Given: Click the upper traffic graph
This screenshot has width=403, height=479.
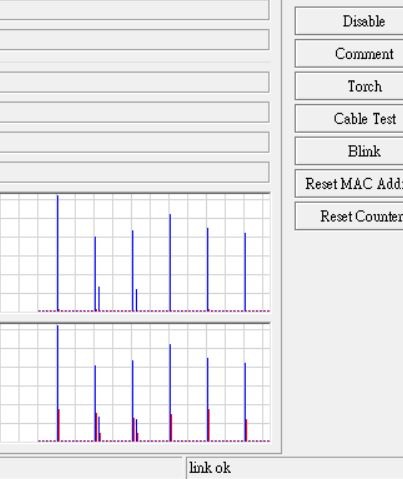Looking at the screenshot, I should click(x=135, y=253).
